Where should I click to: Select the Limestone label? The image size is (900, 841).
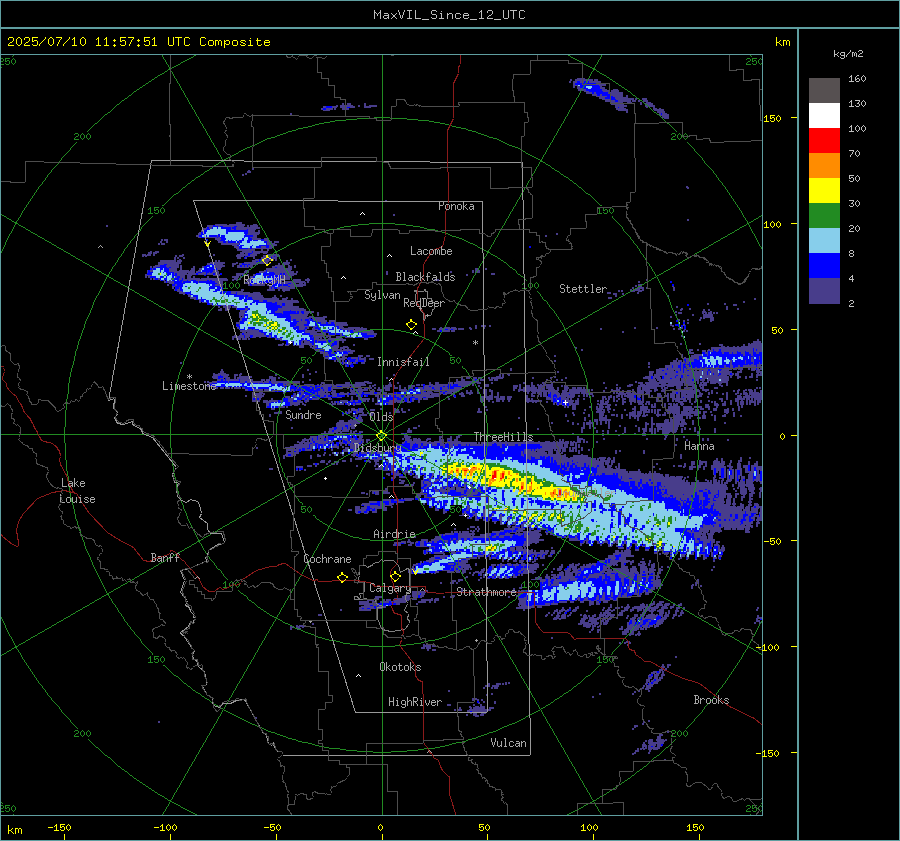pyautogui.click(x=189, y=386)
